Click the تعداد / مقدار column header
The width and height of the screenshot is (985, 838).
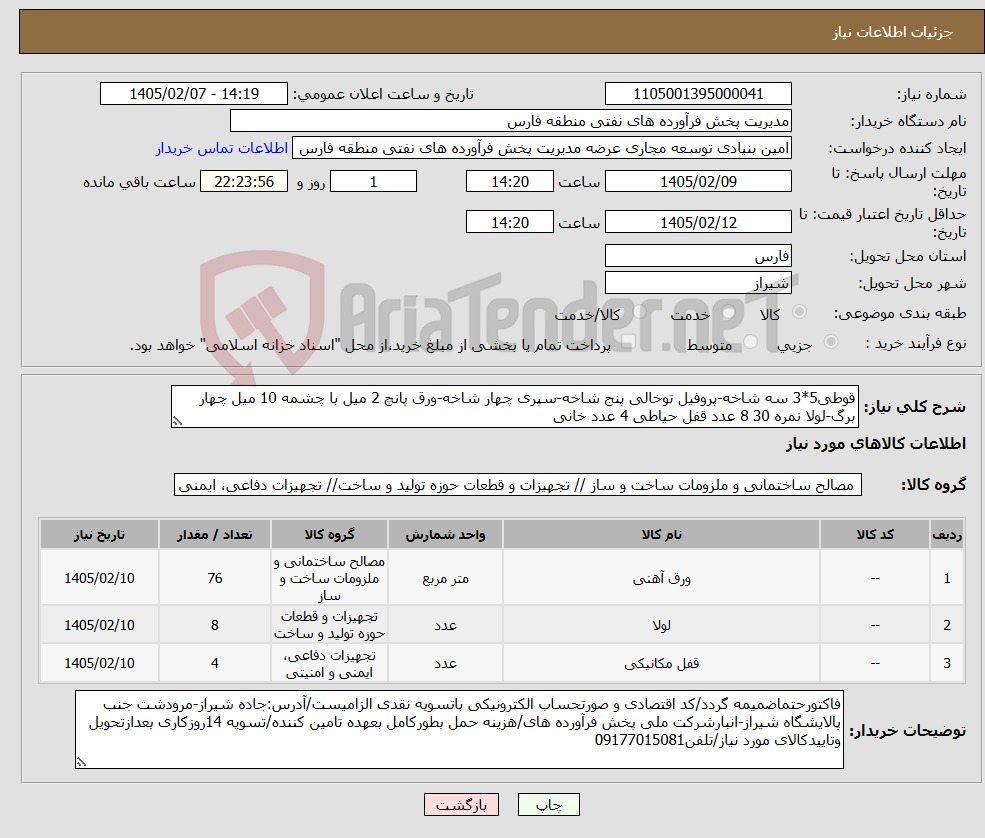tap(215, 535)
